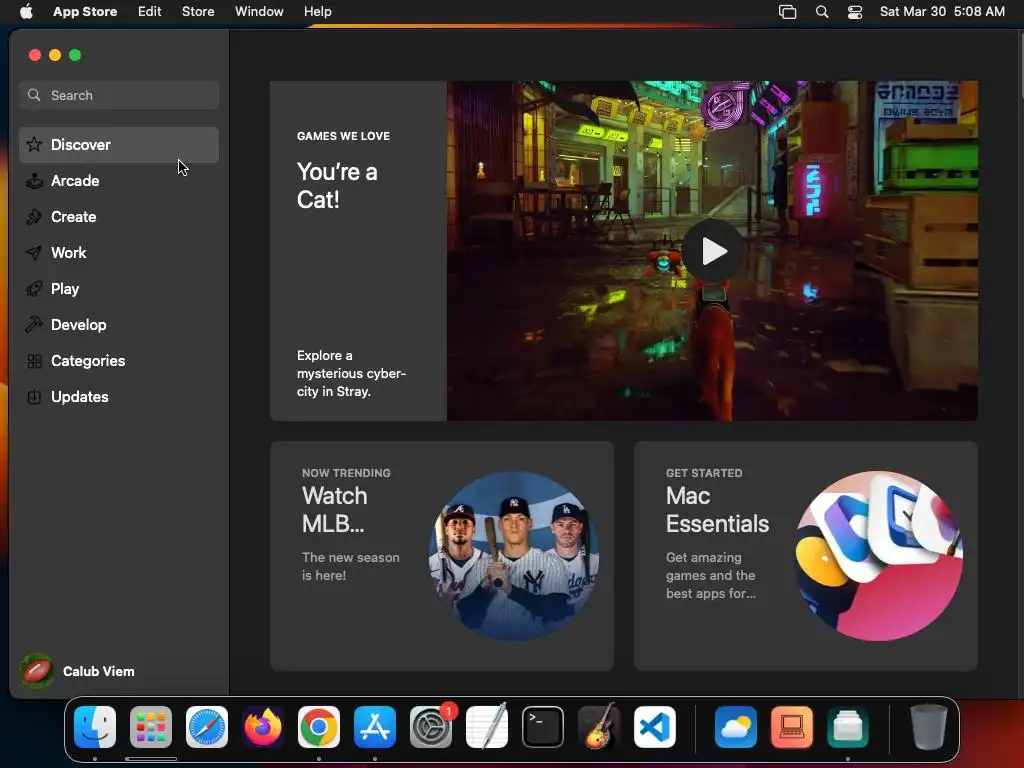
Task: Click the GAMES WE LOVE label
Action: [343, 136]
